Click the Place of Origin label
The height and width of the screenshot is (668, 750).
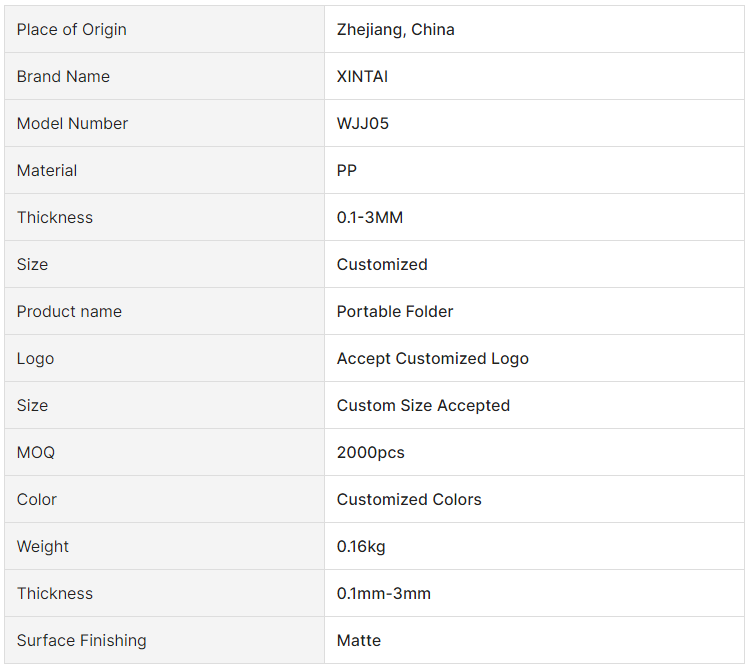72,30
